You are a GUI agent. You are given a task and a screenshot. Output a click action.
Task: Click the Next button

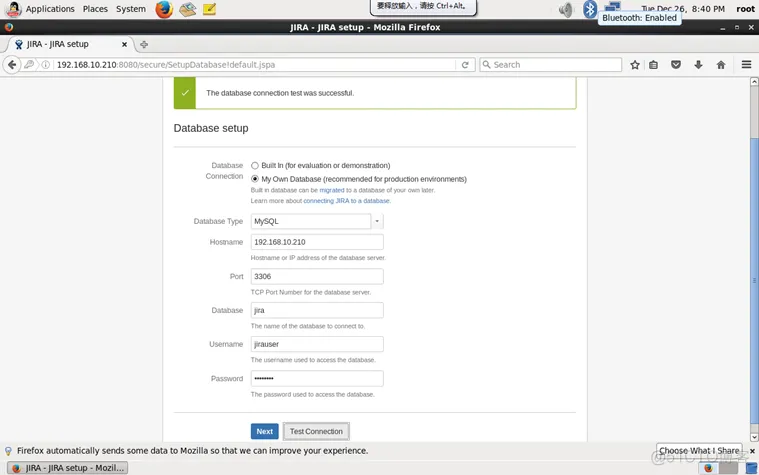(x=264, y=431)
